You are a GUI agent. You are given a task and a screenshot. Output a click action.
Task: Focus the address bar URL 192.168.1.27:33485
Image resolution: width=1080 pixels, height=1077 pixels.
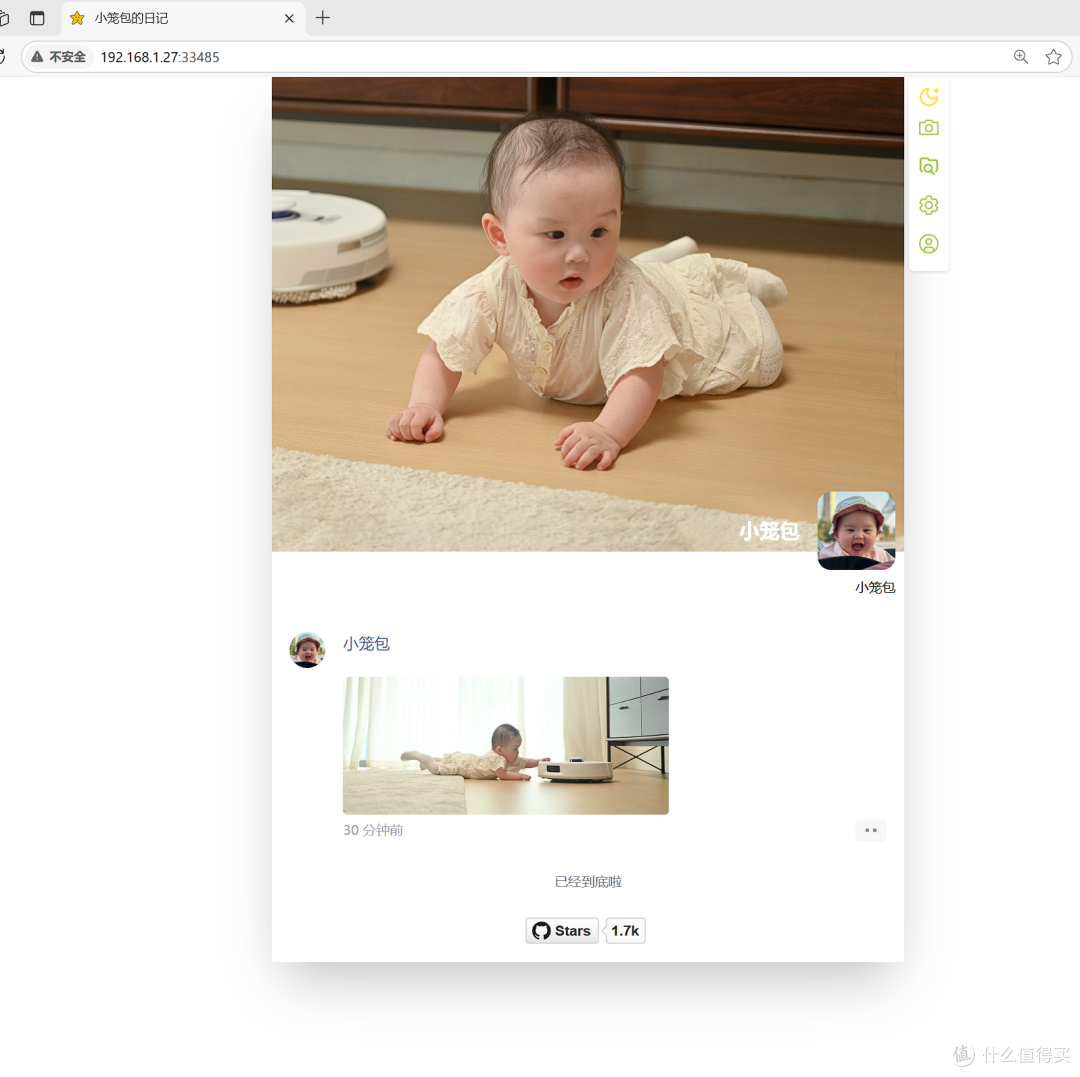pyautogui.click(x=160, y=57)
